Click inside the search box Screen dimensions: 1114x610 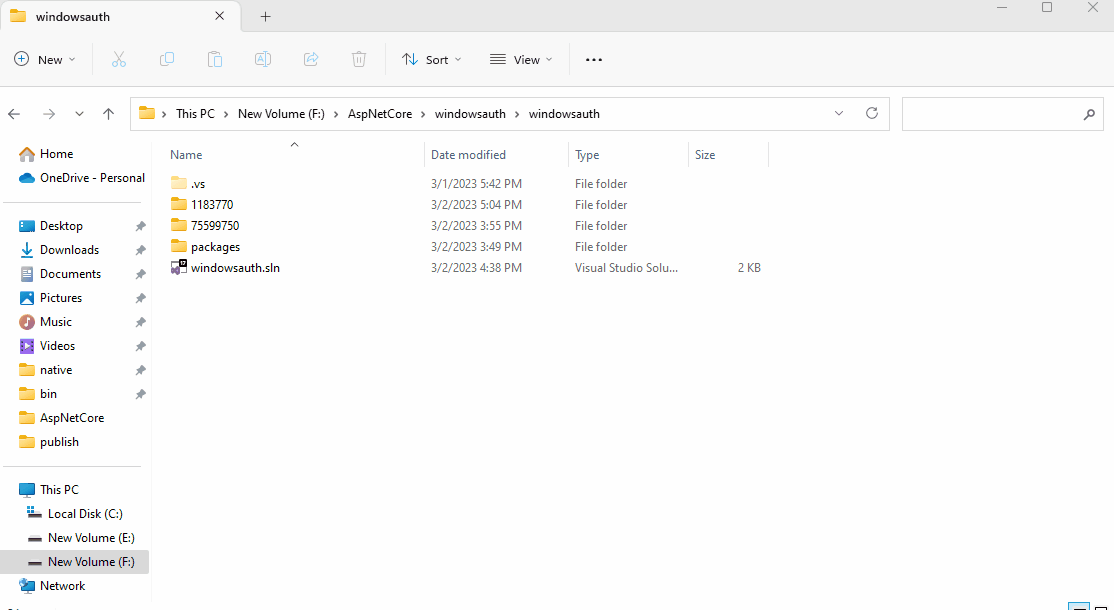coord(1000,113)
